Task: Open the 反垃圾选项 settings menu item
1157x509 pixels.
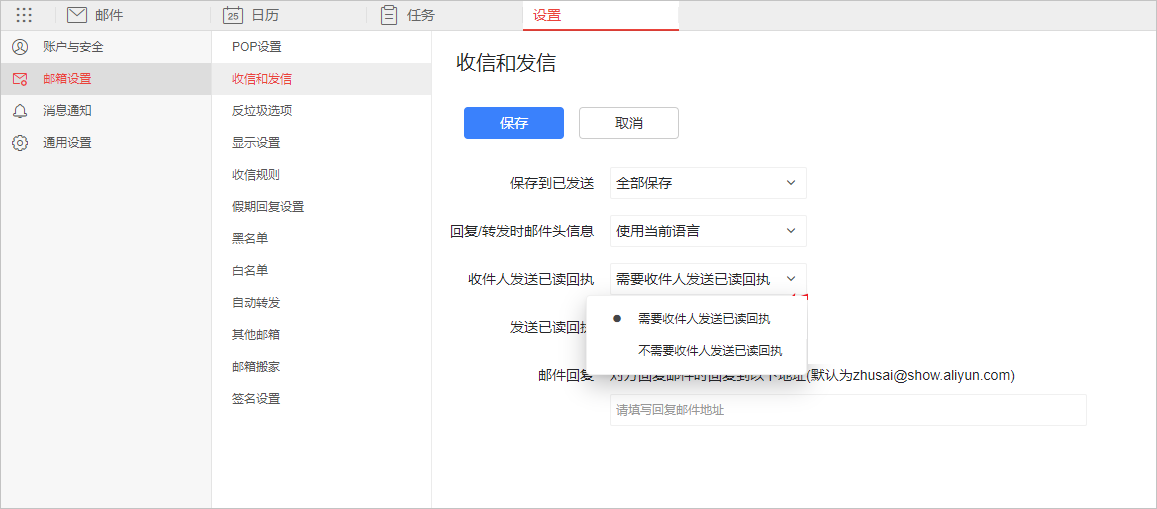Action: coord(262,111)
